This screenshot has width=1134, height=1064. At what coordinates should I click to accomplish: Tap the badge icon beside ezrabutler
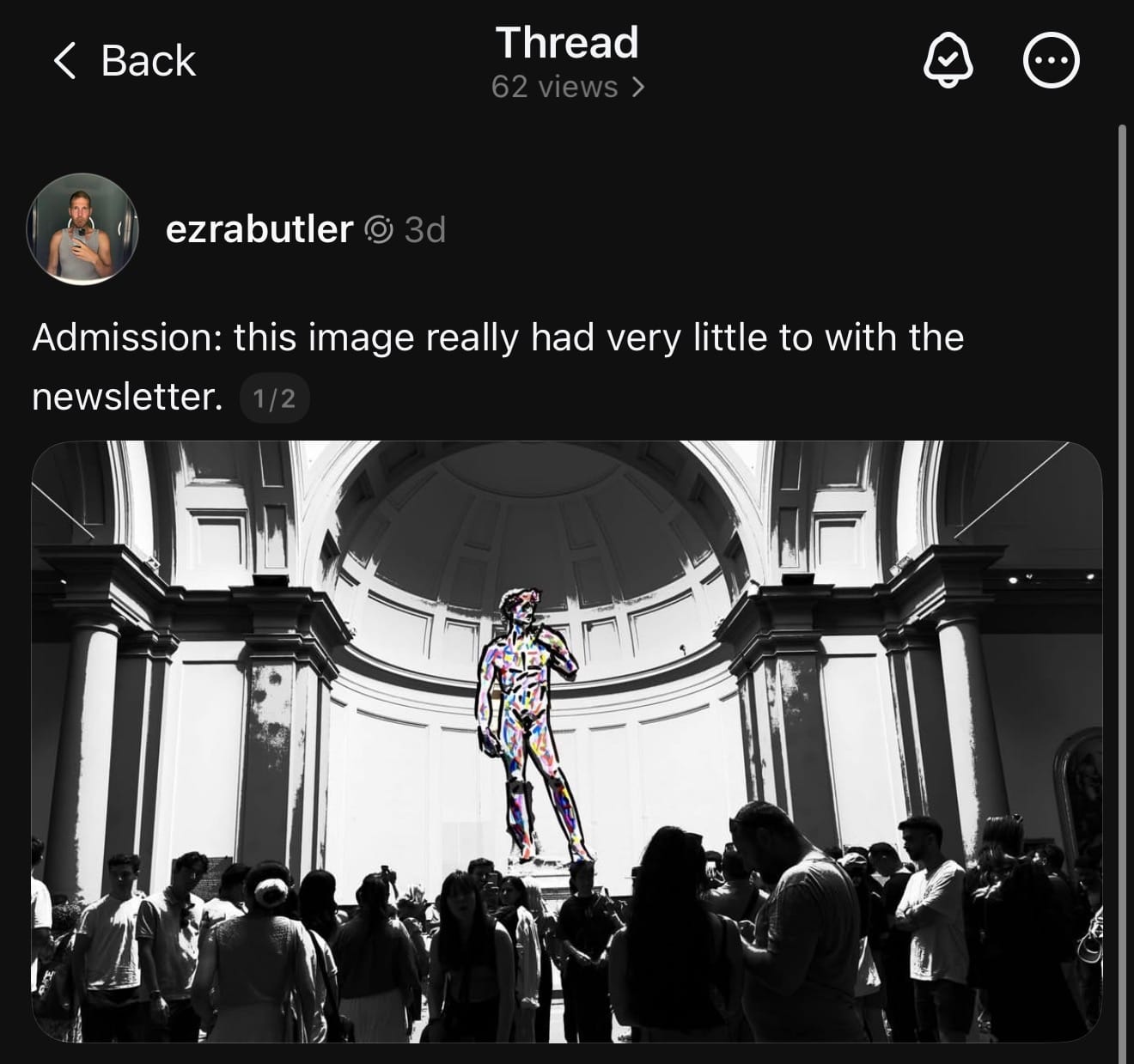379,230
